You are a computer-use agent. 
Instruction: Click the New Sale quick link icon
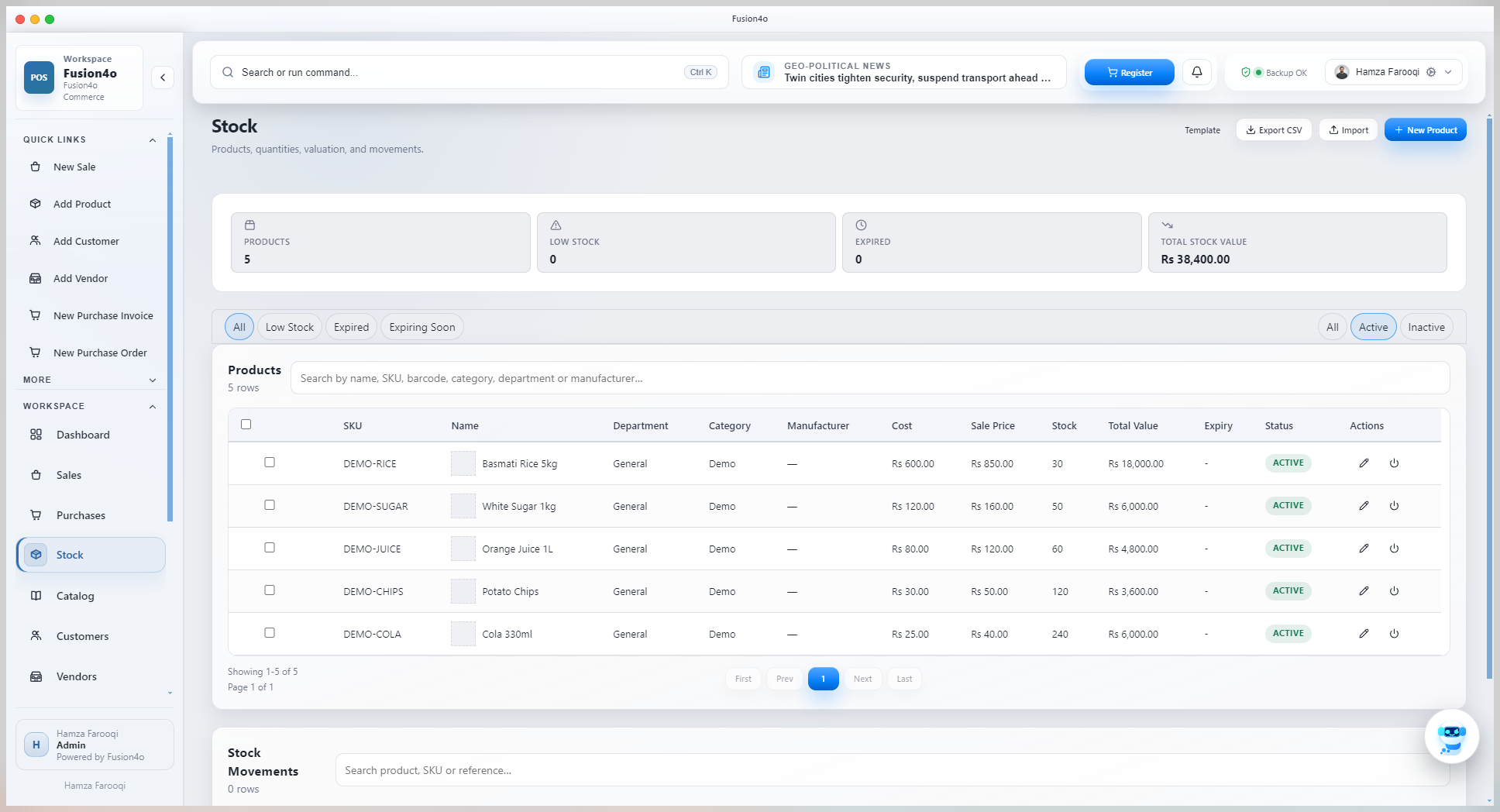(36, 167)
